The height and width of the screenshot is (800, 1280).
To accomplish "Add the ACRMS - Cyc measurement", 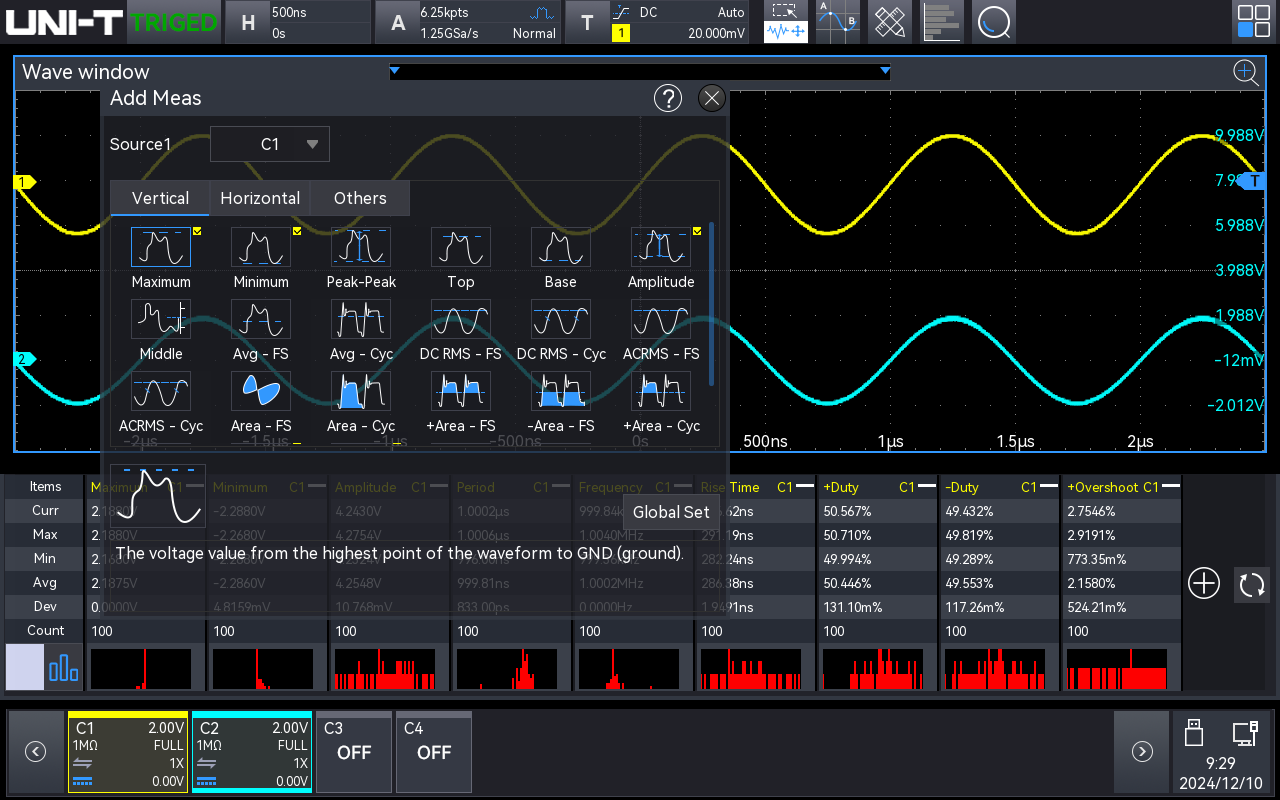I will 161,391.
